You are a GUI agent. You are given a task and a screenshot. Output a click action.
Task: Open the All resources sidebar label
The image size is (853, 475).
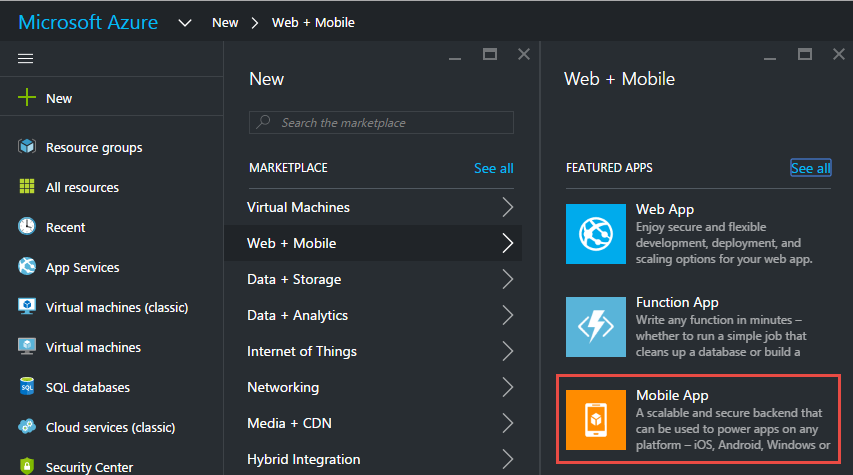pos(82,187)
